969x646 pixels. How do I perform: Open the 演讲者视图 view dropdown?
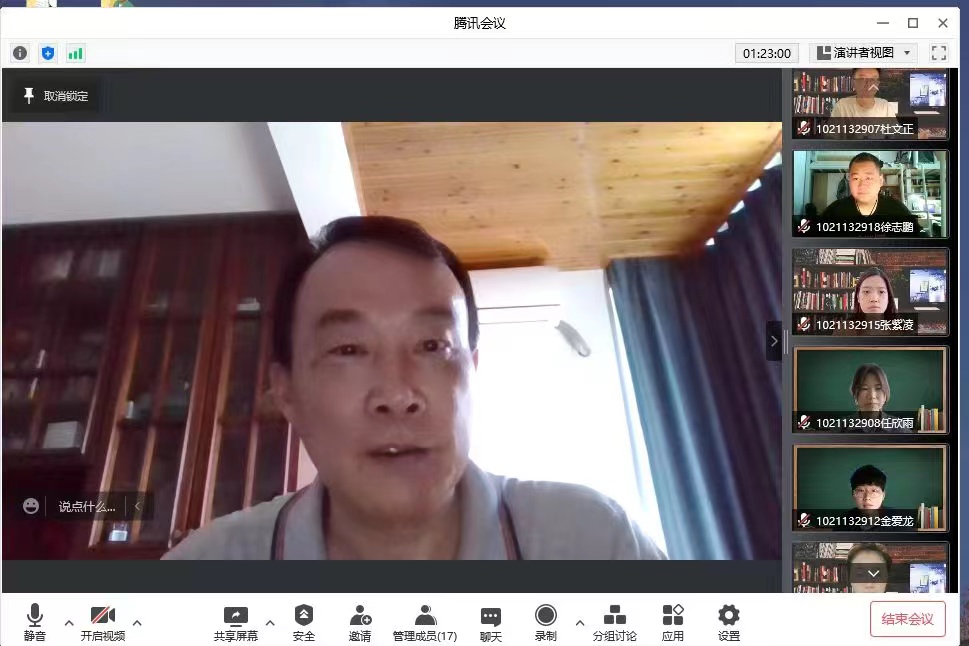pyautogui.click(x=864, y=53)
